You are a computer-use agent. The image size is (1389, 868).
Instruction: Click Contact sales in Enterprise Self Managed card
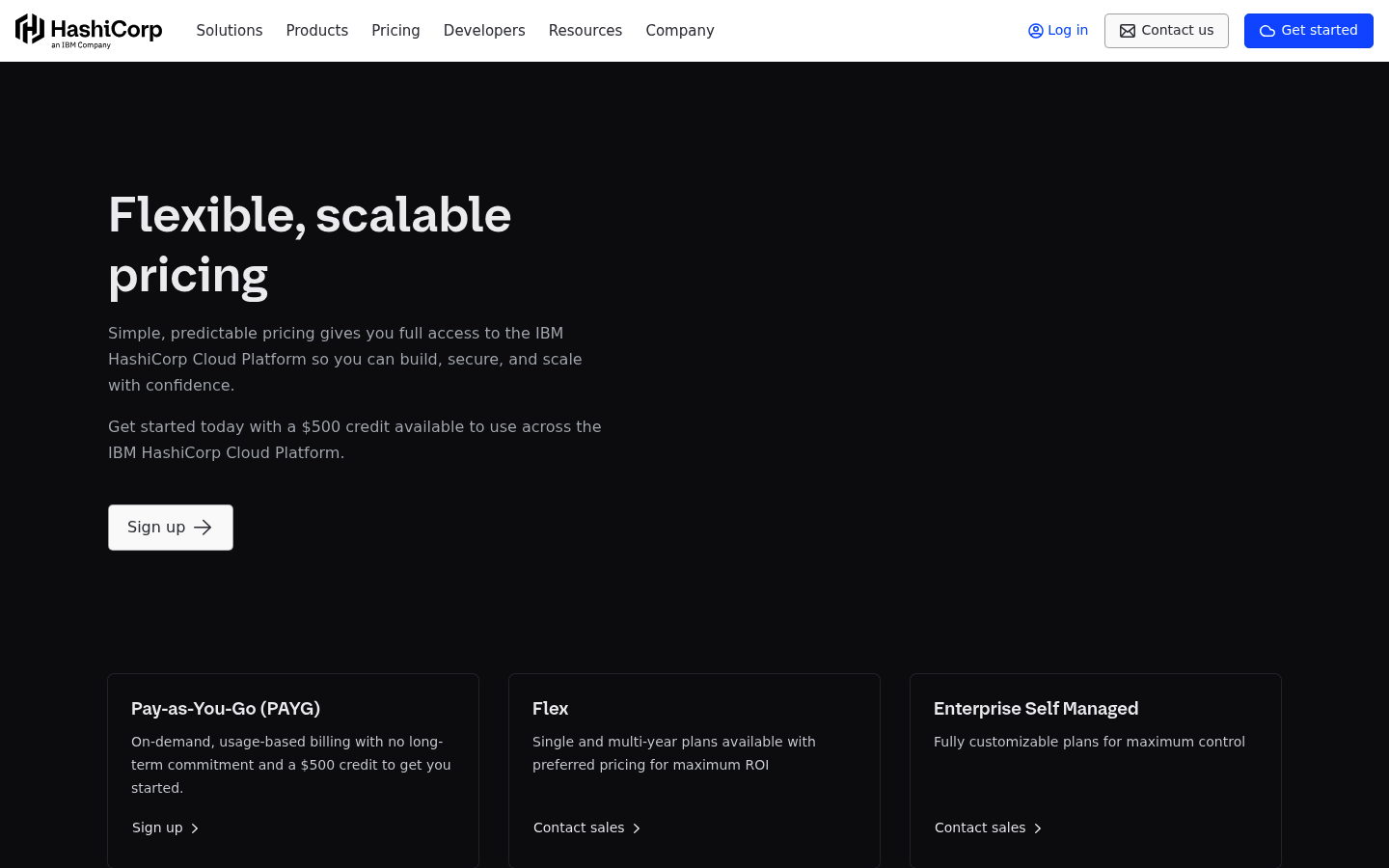click(989, 827)
